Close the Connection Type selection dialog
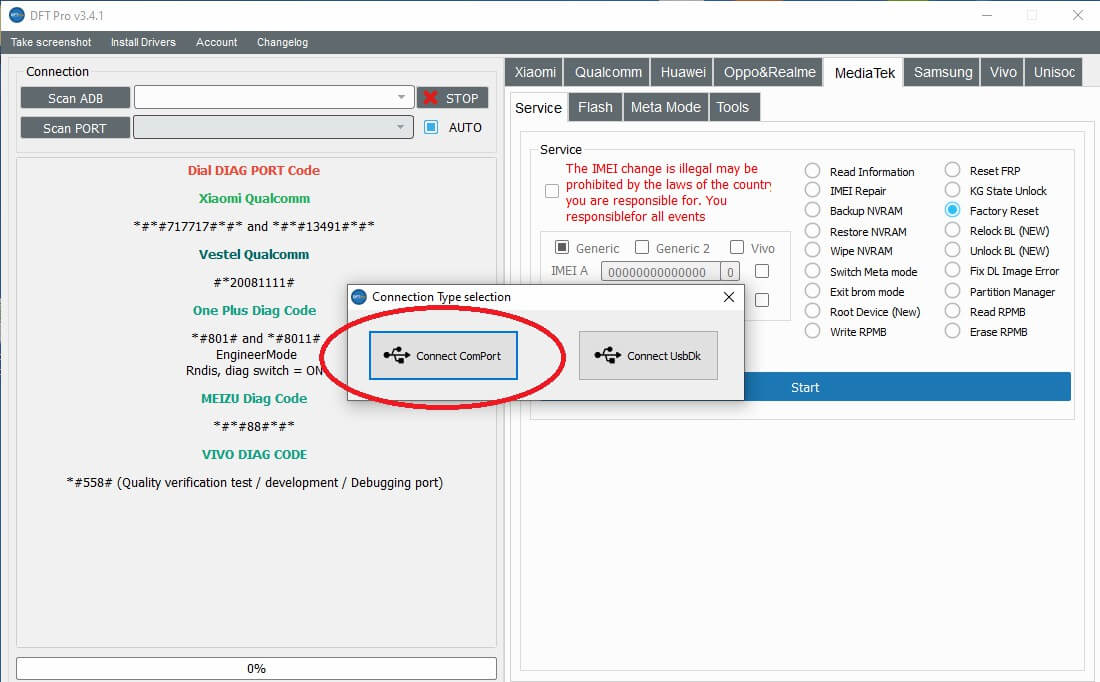 pyautogui.click(x=729, y=297)
